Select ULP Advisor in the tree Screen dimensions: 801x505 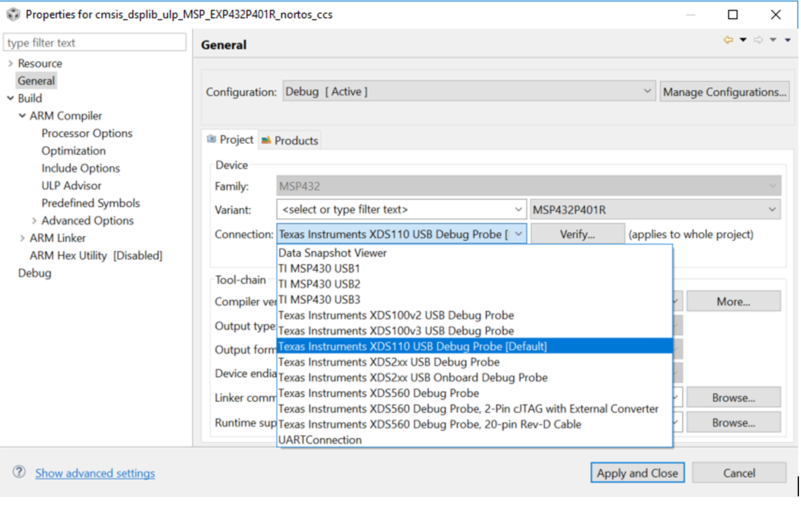tap(71, 186)
